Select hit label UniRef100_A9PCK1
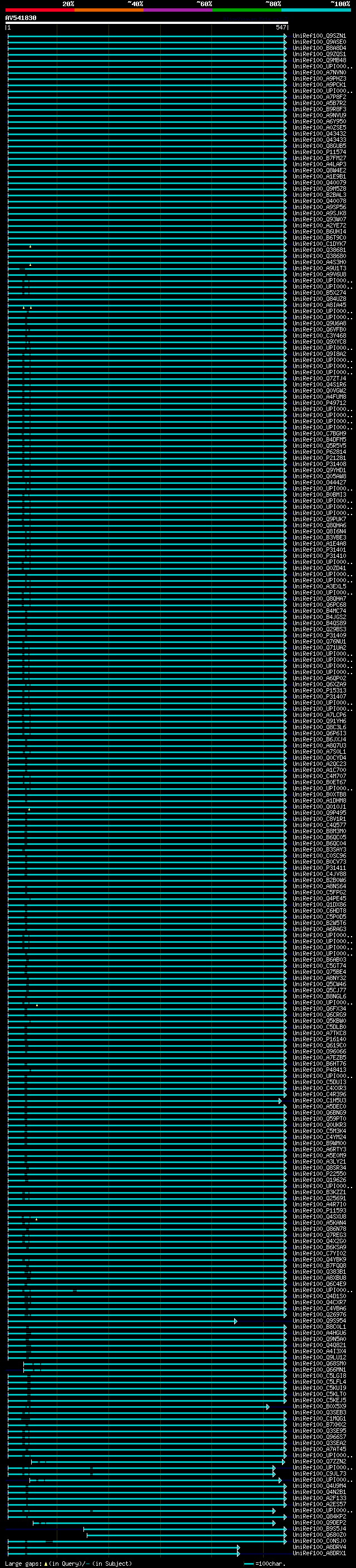The image size is (356, 1568). pyautogui.click(x=319, y=85)
